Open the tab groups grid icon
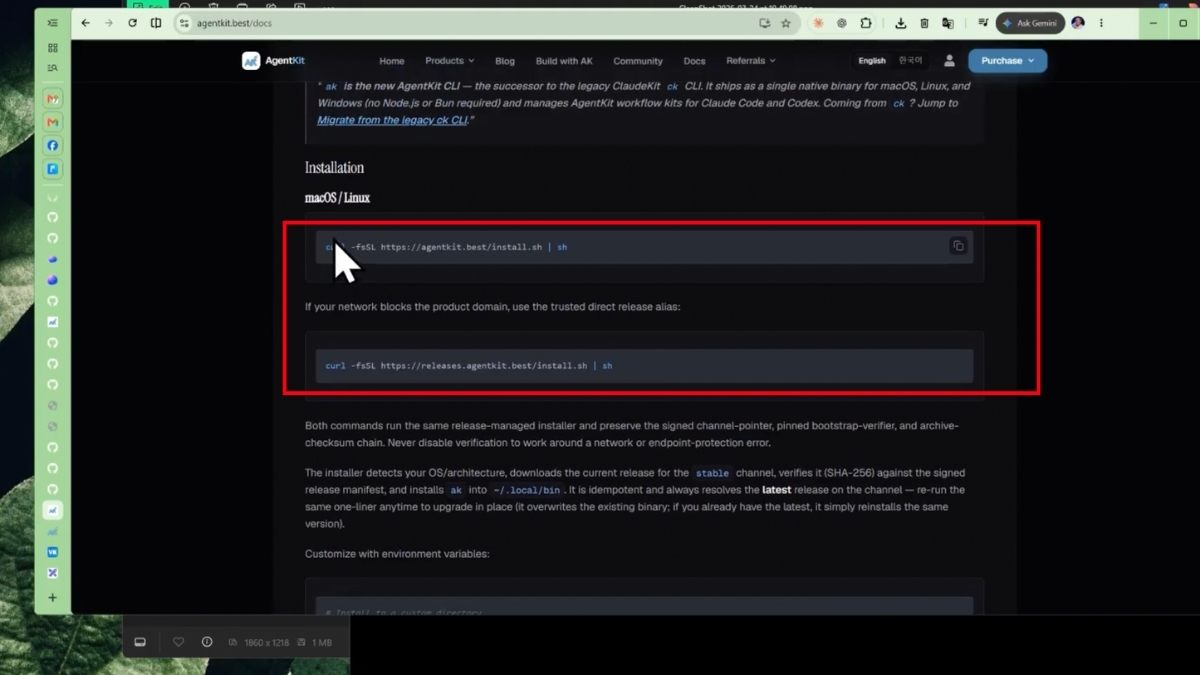Screen dimensions: 1200x675 [52, 48]
